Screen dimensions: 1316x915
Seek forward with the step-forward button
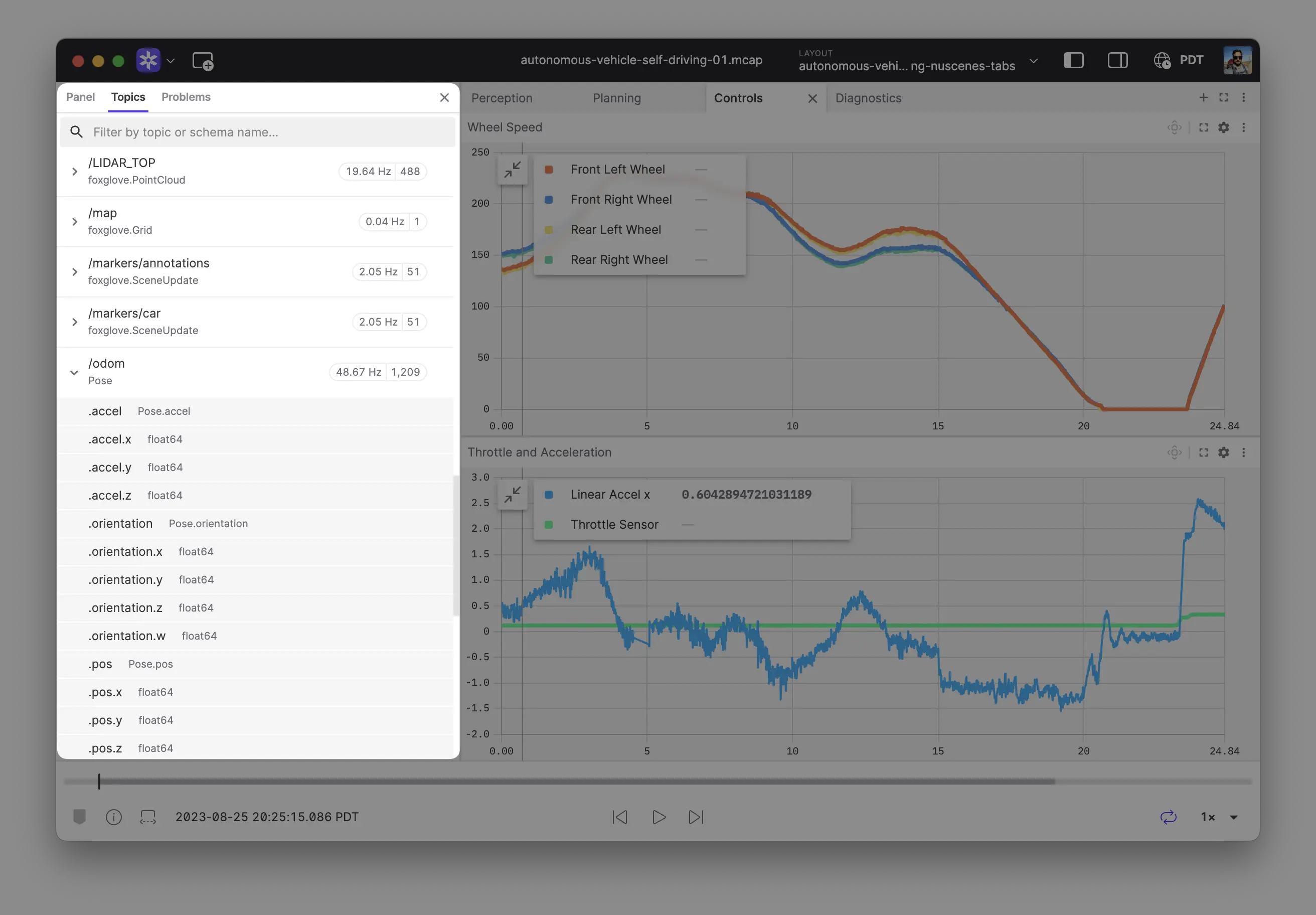pyautogui.click(x=696, y=817)
